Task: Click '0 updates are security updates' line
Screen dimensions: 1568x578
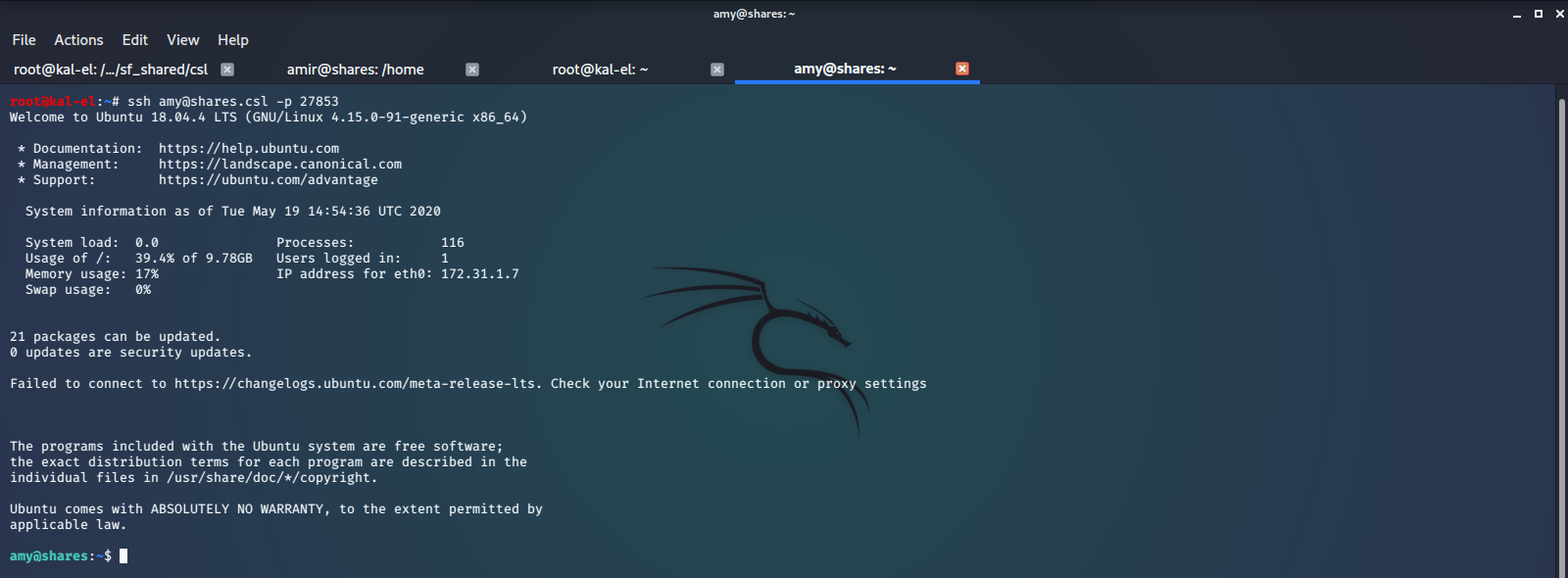Action: tap(131, 353)
